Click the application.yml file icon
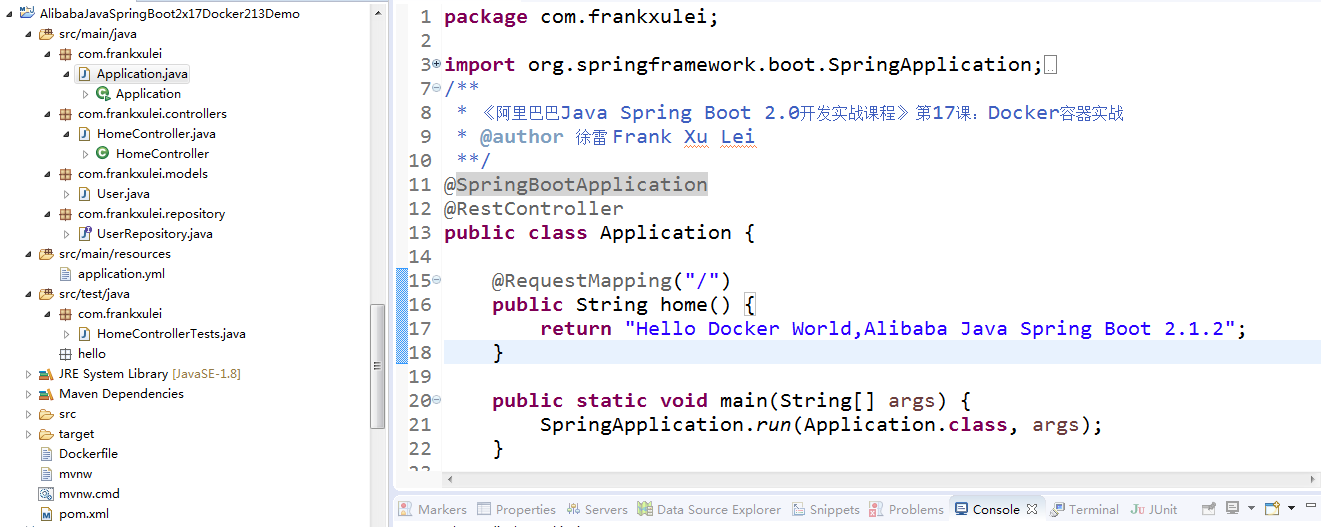This screenshot has height=527, width=1321. tap(65, 273)
